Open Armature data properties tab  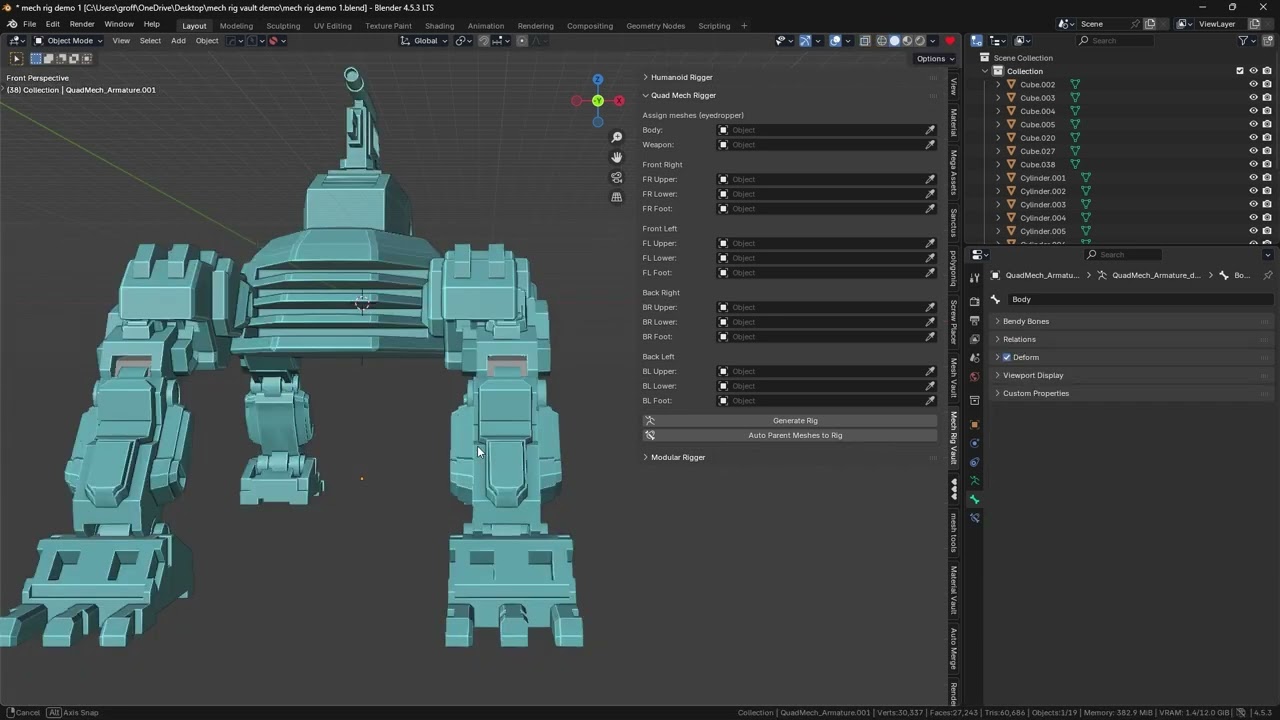tap(975, 481)
